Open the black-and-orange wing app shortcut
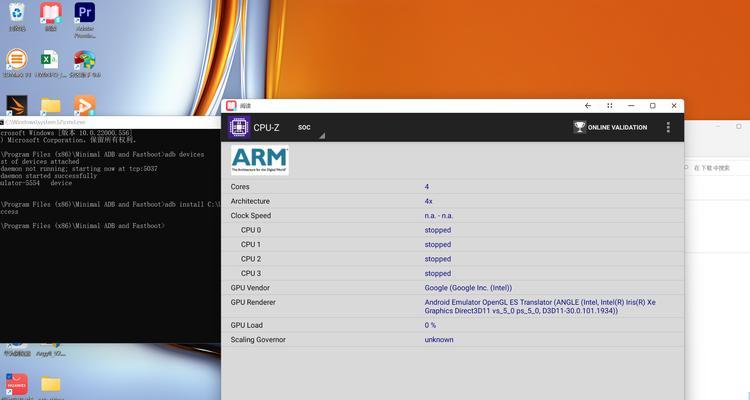Image resolution: width=750 pixels, height=400 pixels. (x=17, y=105)
